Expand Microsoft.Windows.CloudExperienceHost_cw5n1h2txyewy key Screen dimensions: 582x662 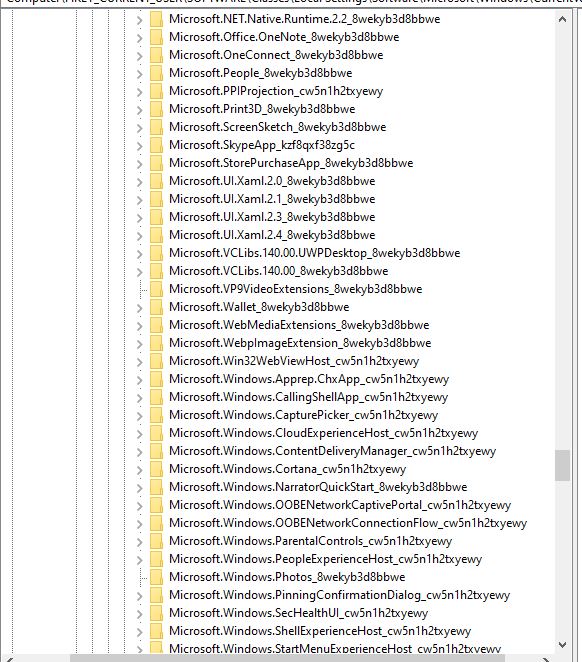pos(140,434)
